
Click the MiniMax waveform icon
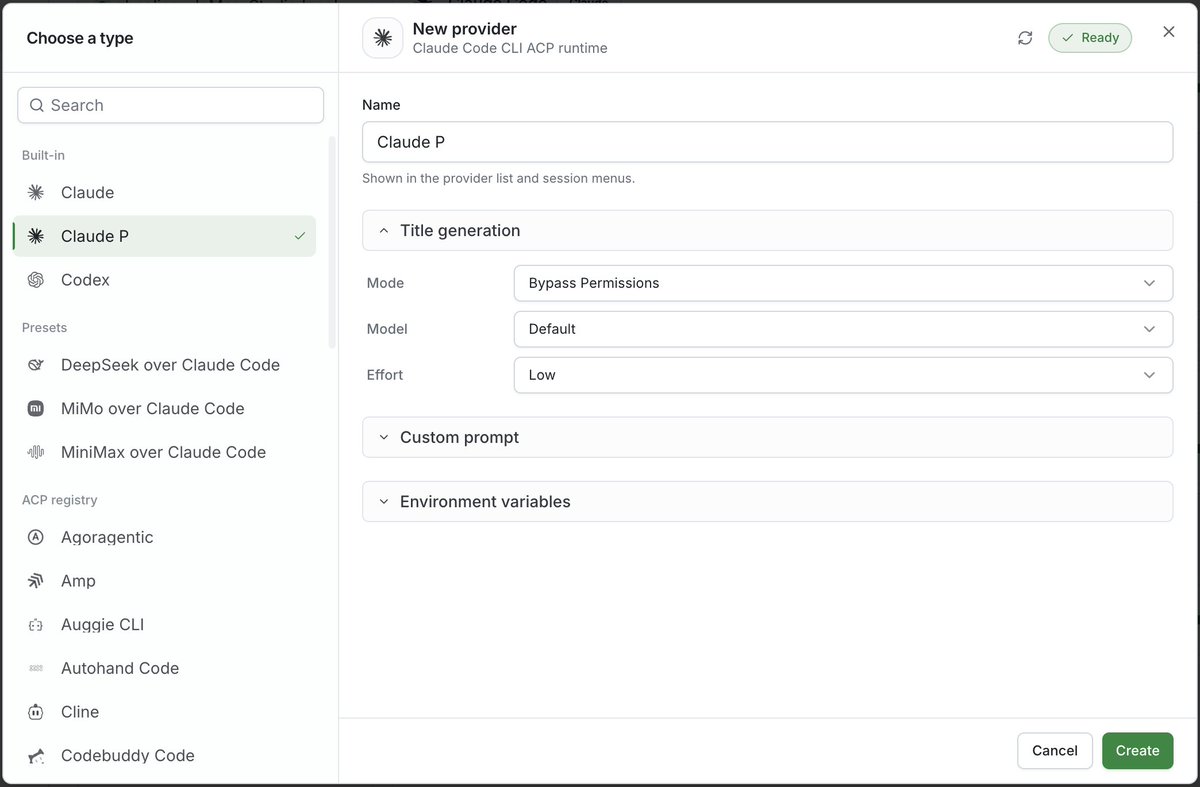(x=36, y=452)
